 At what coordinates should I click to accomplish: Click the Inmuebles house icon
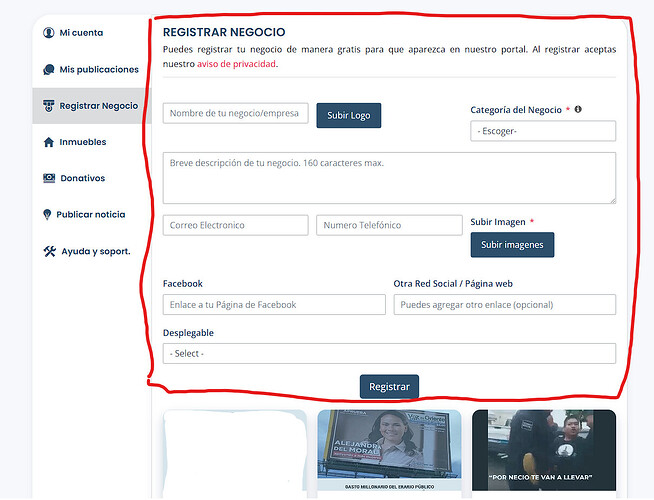[49, 142]
